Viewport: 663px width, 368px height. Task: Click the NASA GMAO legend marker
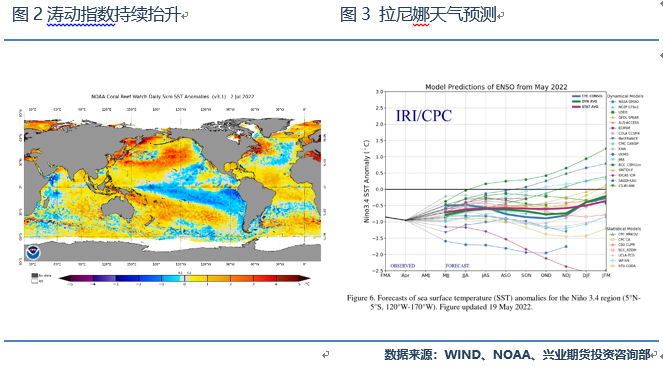coord(612,102)
